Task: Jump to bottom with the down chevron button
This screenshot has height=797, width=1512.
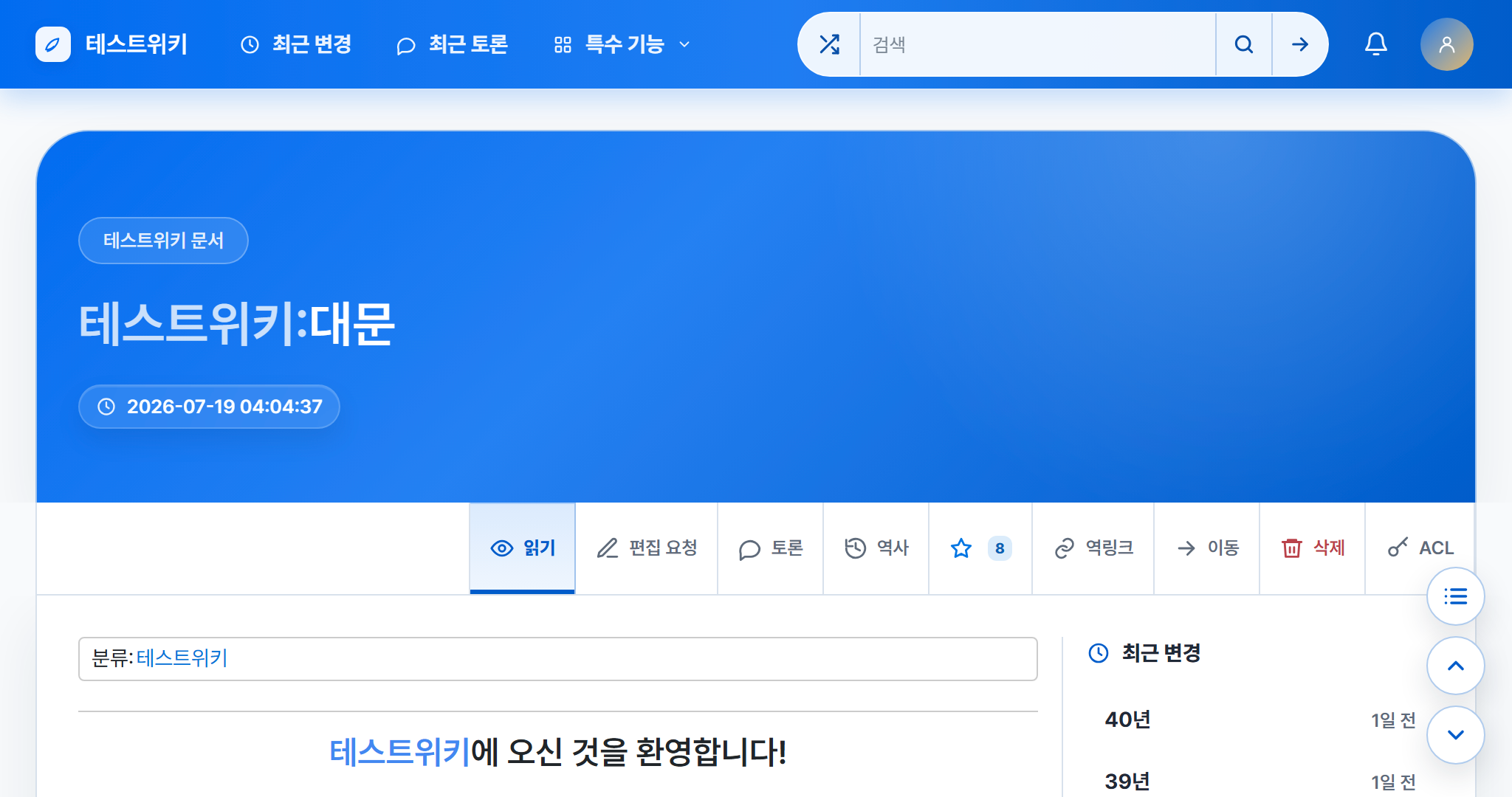Action: click(x=1455, y=735)
